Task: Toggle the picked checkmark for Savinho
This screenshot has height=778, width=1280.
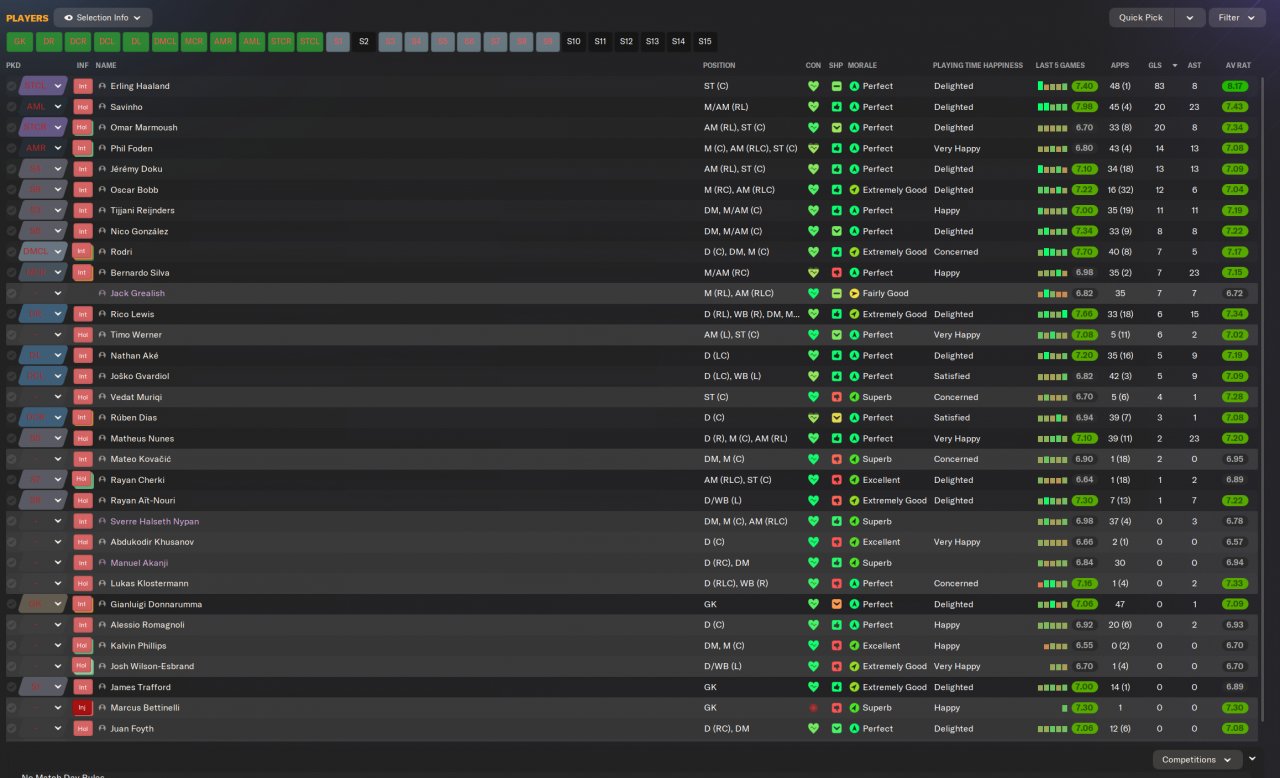Action: pyautogui.click(x=12, y=107)
